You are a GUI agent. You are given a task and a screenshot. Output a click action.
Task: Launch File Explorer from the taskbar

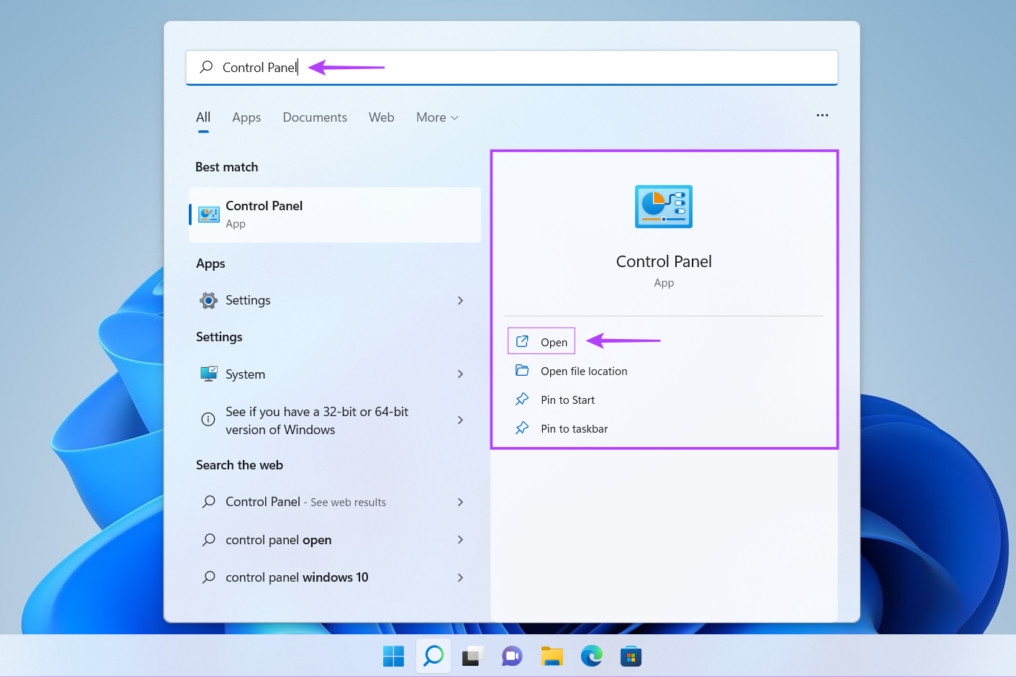[x=551, y=656]
